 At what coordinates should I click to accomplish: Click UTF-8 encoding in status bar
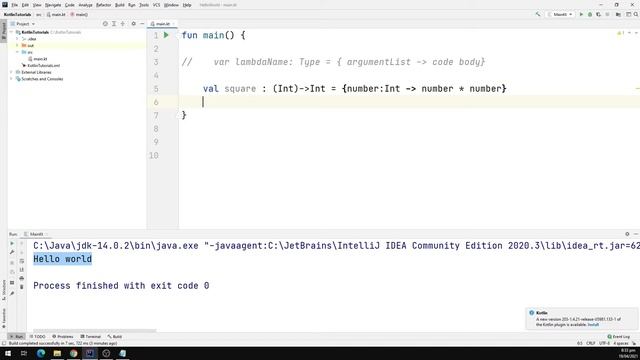[x=604, y=343]
